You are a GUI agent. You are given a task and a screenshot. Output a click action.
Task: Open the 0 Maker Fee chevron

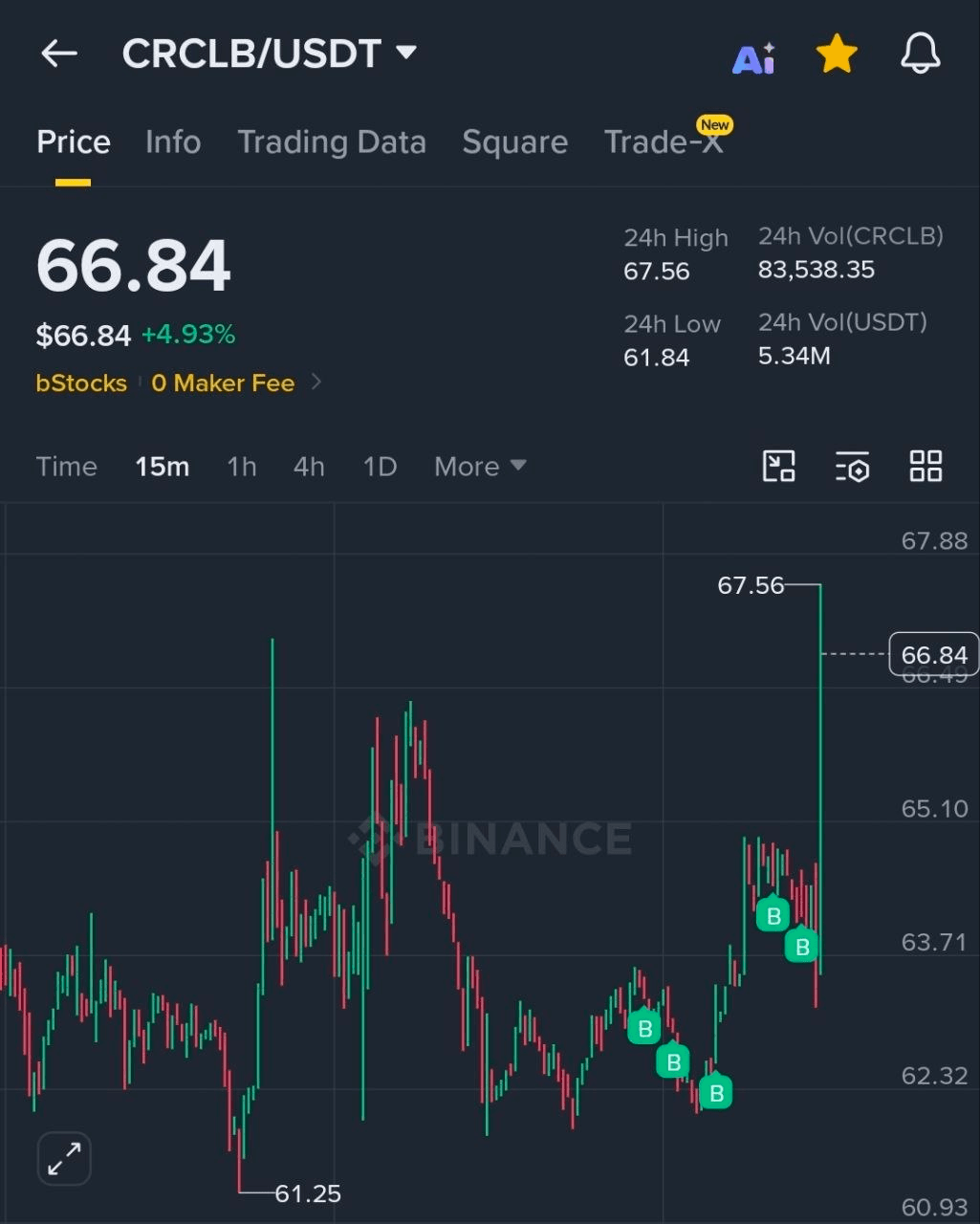point(316,382)
